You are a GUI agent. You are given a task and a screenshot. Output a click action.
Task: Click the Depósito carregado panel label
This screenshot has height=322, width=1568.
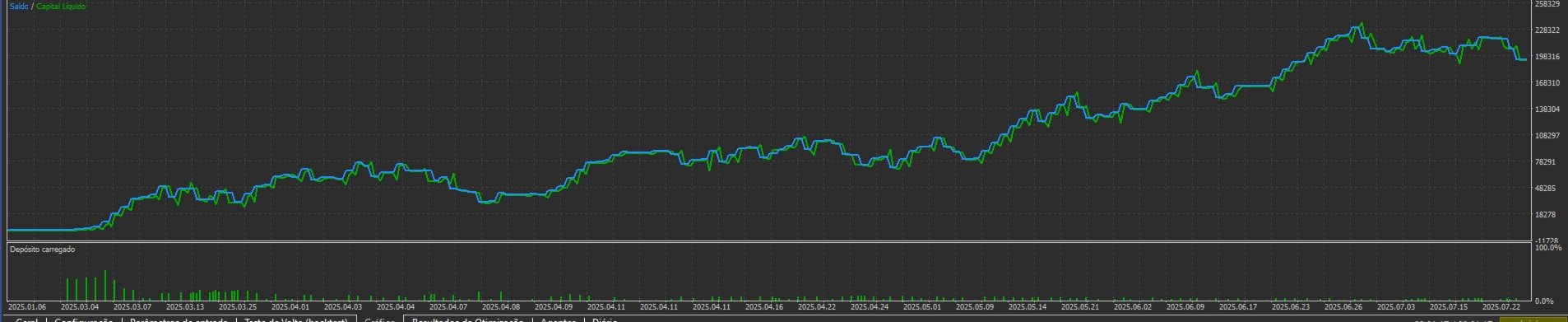click(42, 249)
